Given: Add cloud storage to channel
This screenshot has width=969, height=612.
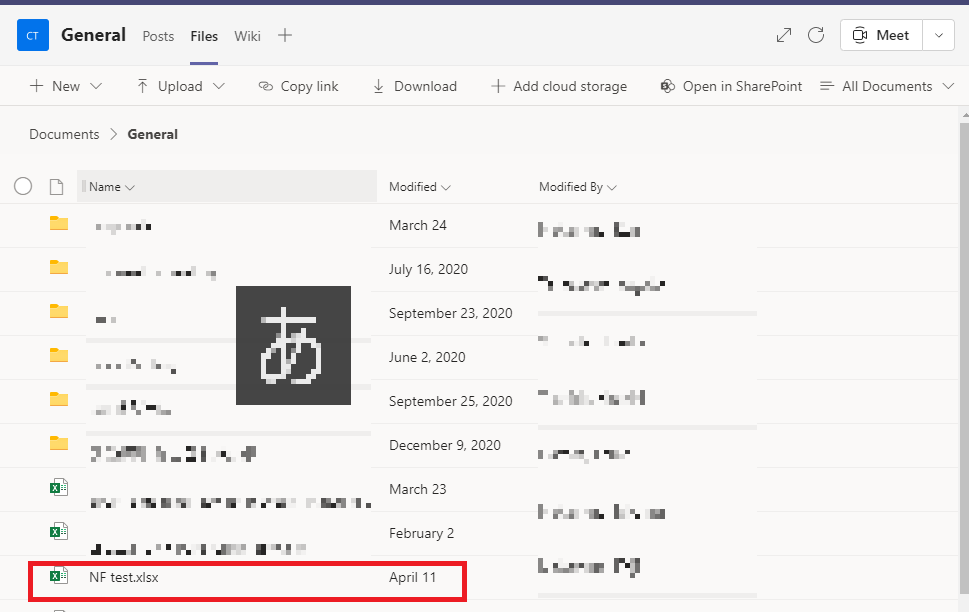Looking at the screenshot, I should [x=559, y=86].
